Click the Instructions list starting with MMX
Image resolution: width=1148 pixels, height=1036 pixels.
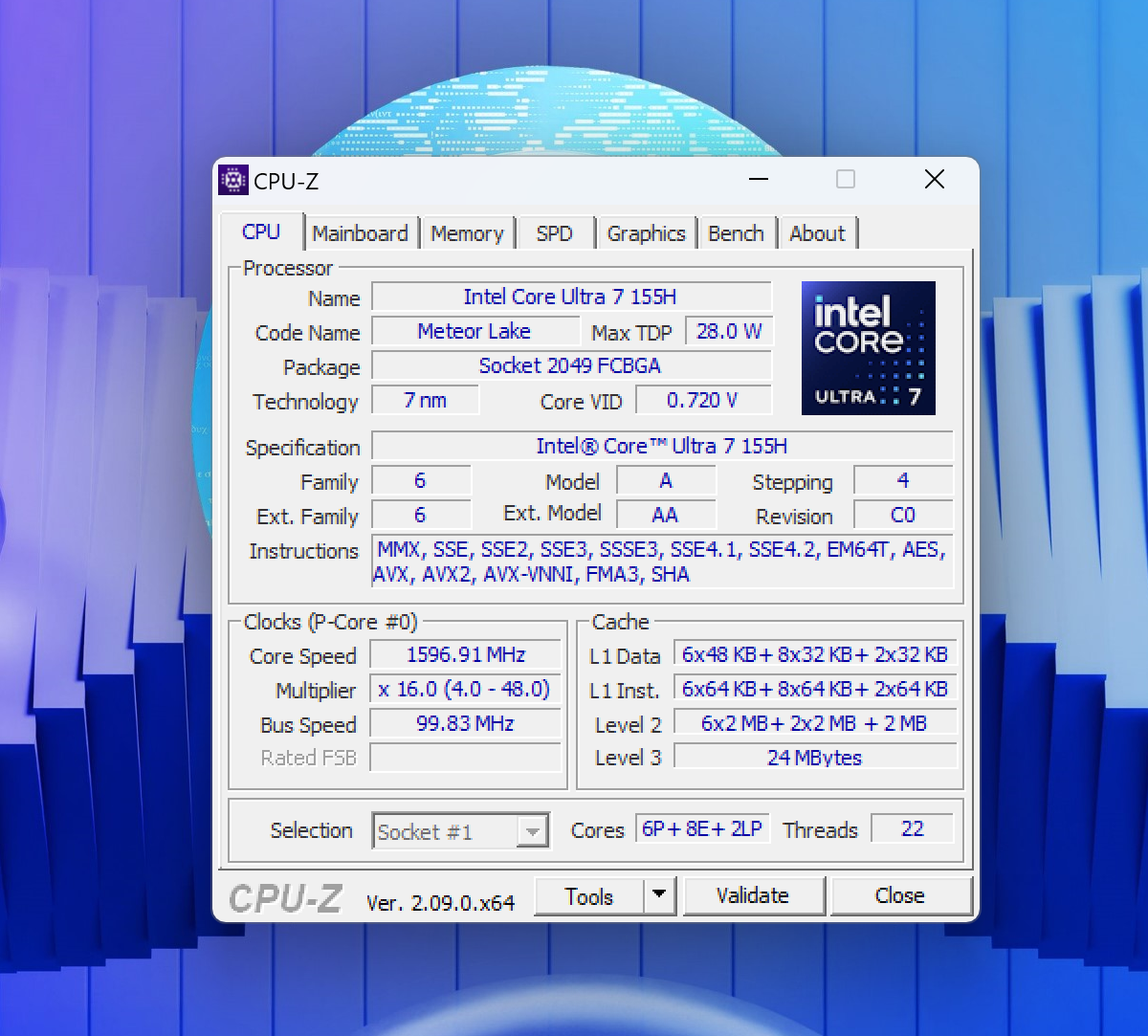pos(662,562)
